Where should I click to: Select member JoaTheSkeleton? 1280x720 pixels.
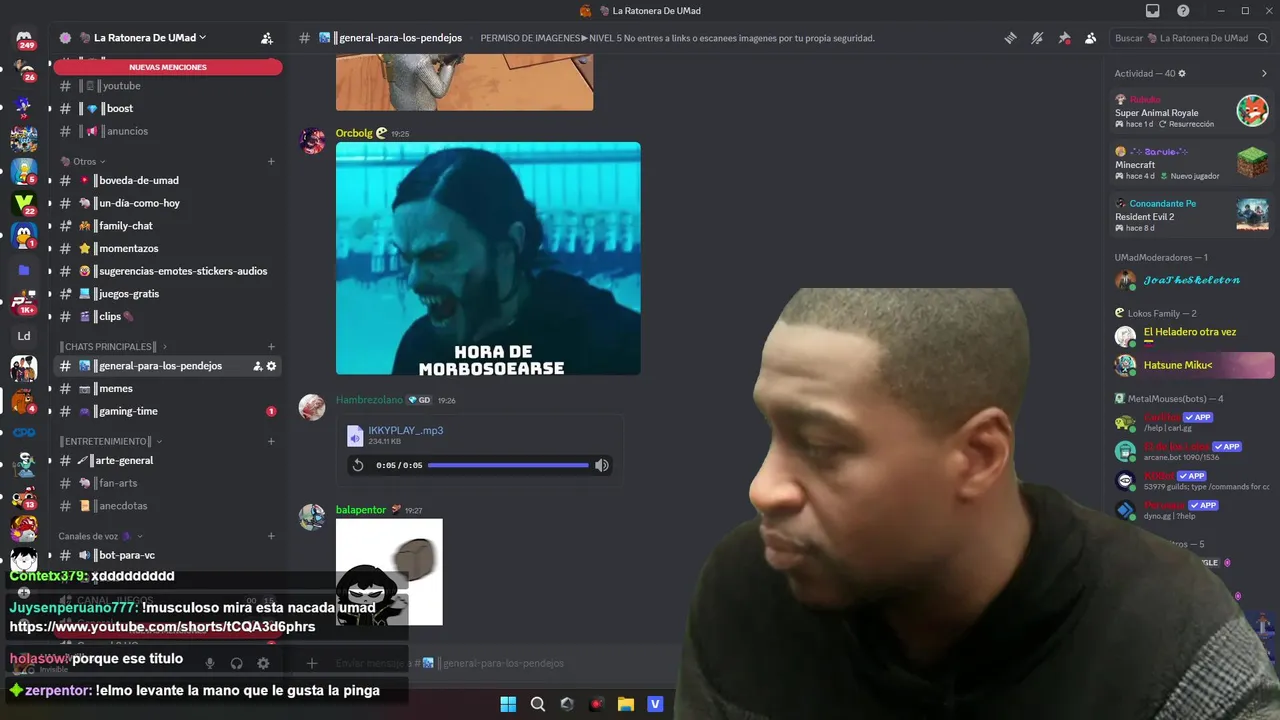1192,280
